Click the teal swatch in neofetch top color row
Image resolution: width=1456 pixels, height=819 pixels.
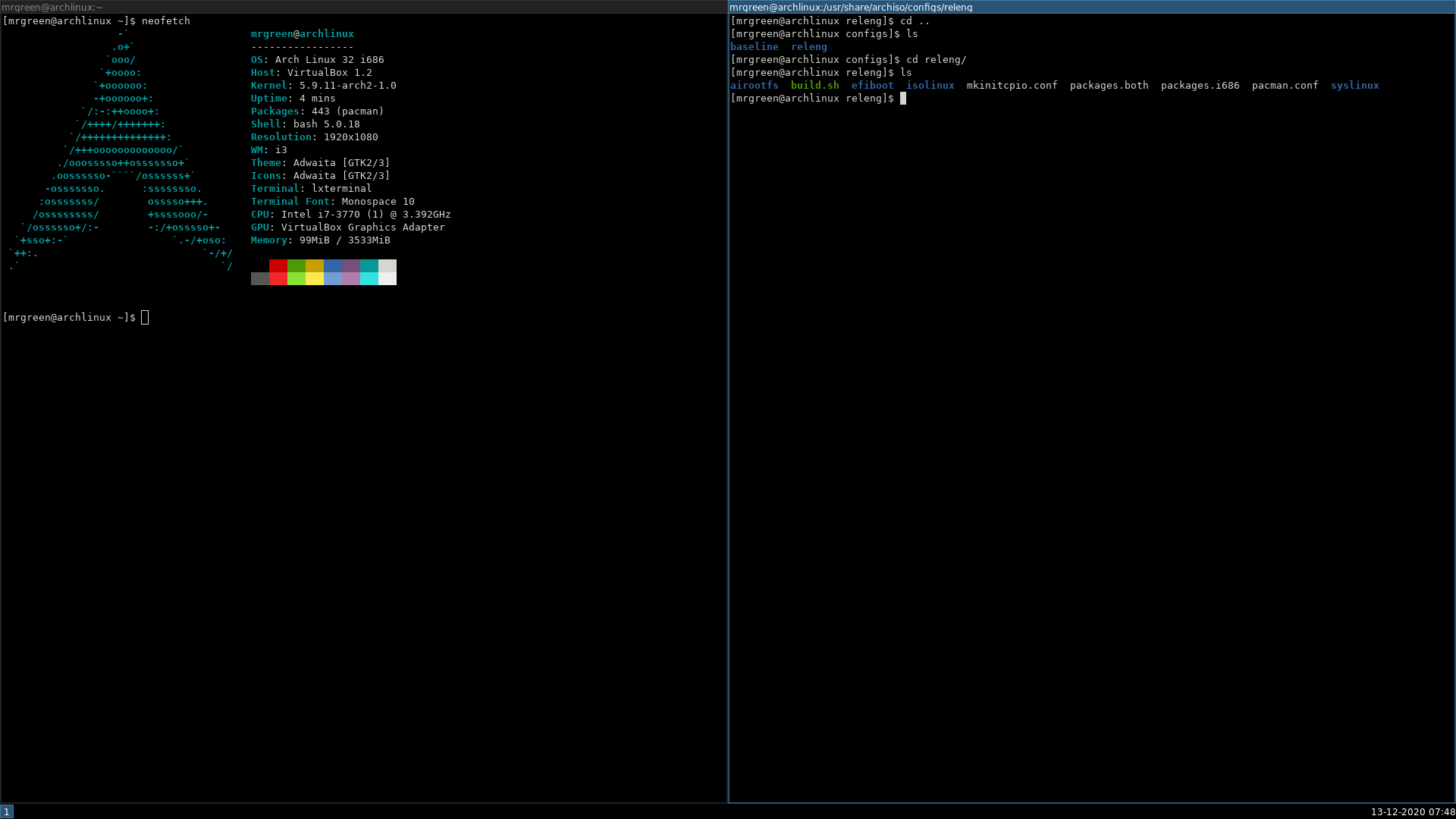pyautogui.click(x=369, y=265)
